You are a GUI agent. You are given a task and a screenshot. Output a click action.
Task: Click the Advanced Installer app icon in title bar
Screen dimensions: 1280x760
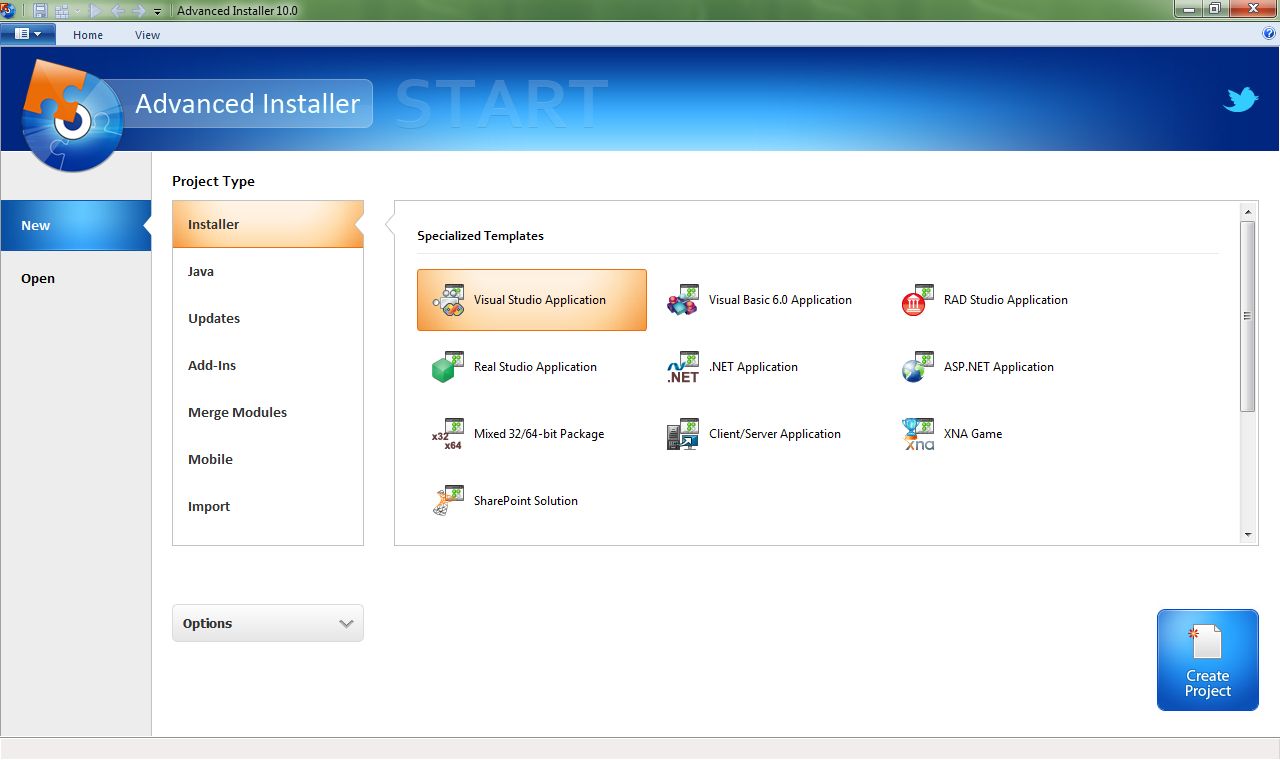[9, 10]
